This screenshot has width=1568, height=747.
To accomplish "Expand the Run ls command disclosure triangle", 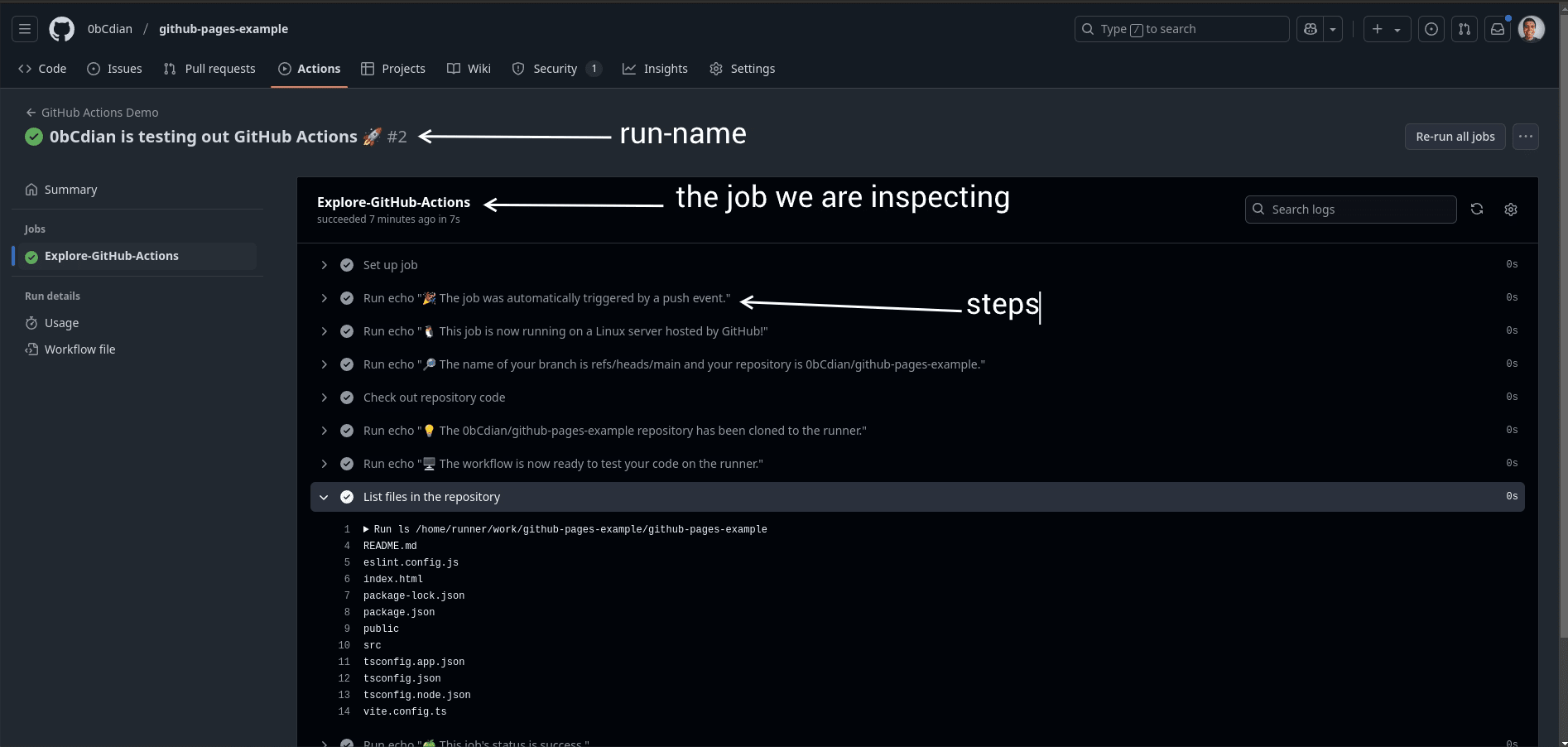I will [366, 529].
